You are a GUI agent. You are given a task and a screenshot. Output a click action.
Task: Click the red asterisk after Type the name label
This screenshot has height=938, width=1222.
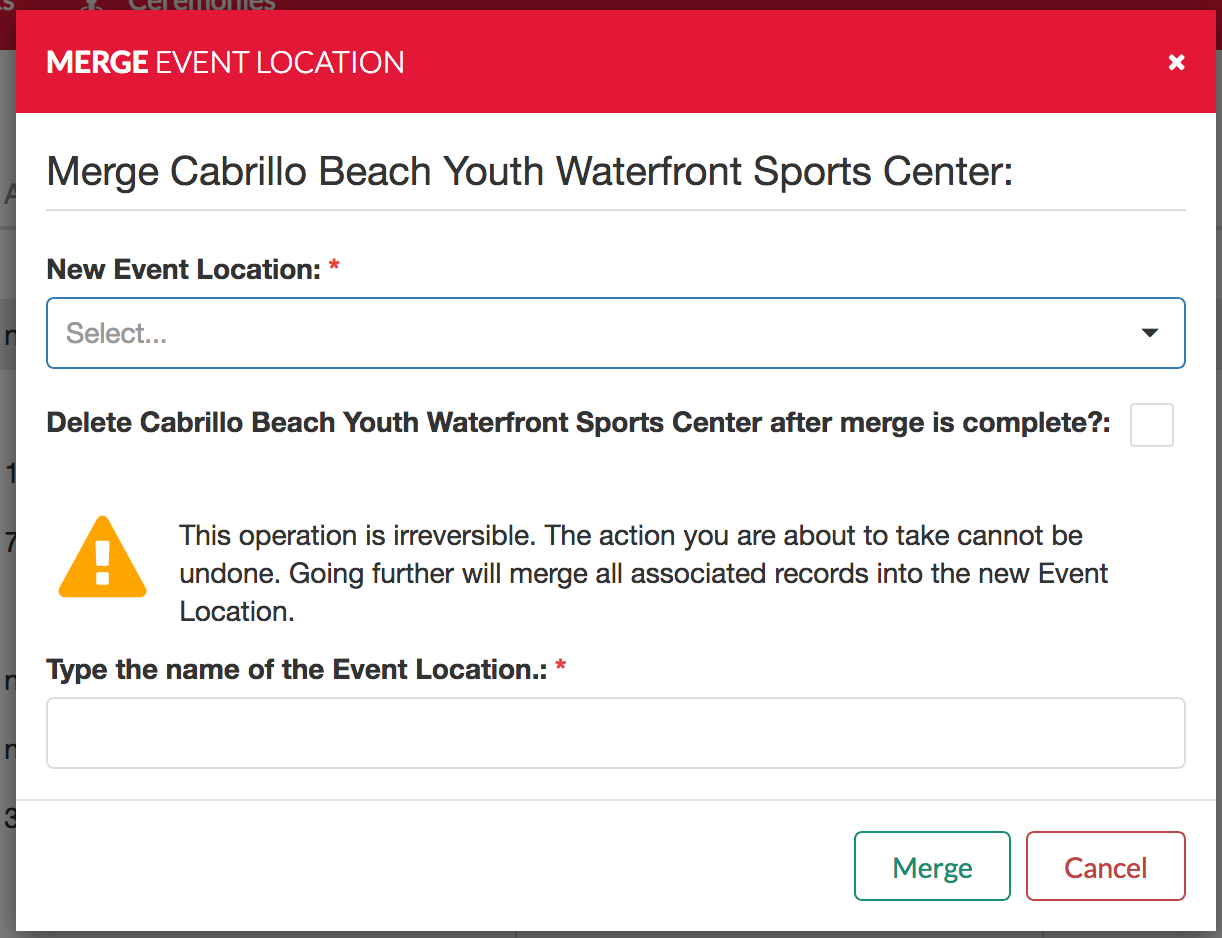(560, 667)
